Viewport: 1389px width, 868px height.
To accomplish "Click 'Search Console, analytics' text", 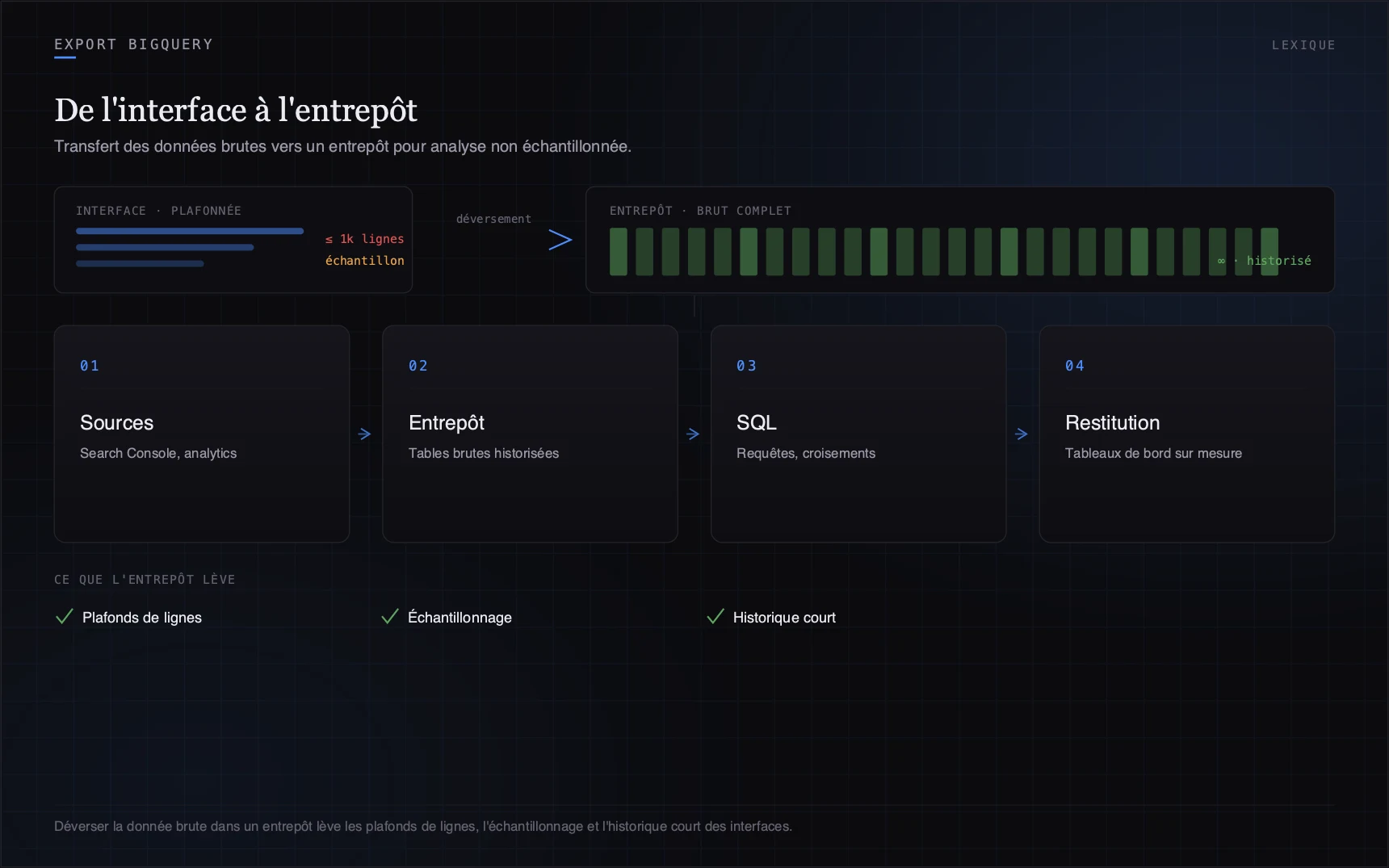I will coord(158,453).
